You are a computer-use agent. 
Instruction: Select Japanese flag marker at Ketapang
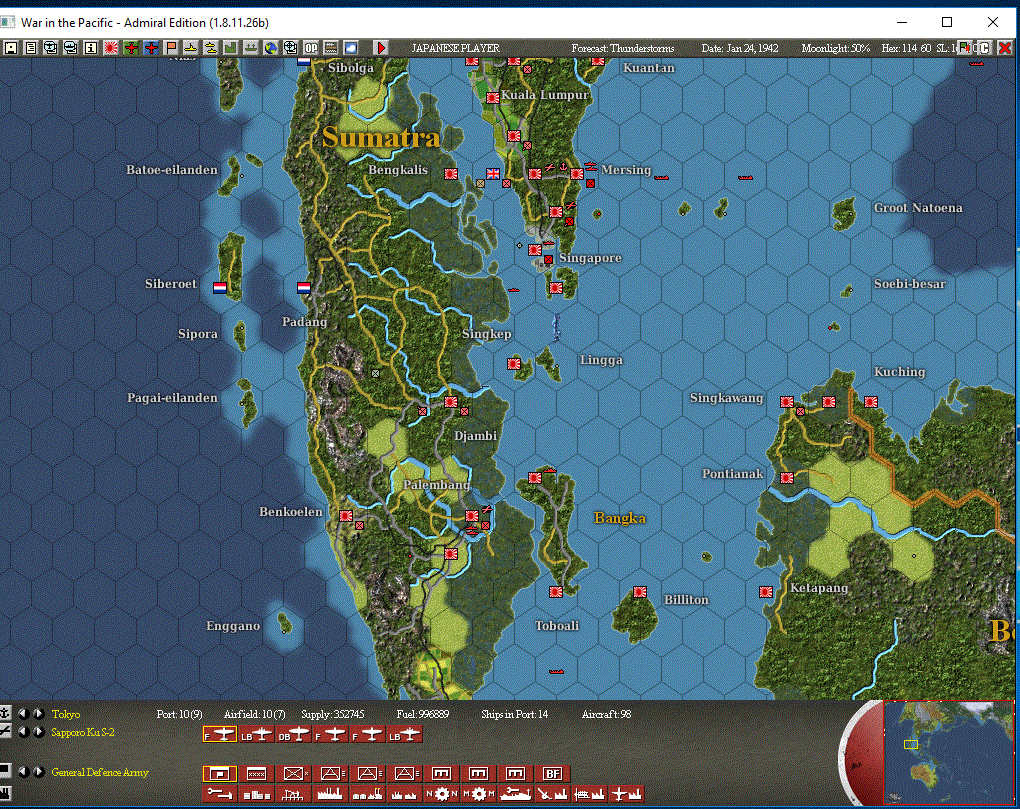pyautogui.click(x=766, y=592)
